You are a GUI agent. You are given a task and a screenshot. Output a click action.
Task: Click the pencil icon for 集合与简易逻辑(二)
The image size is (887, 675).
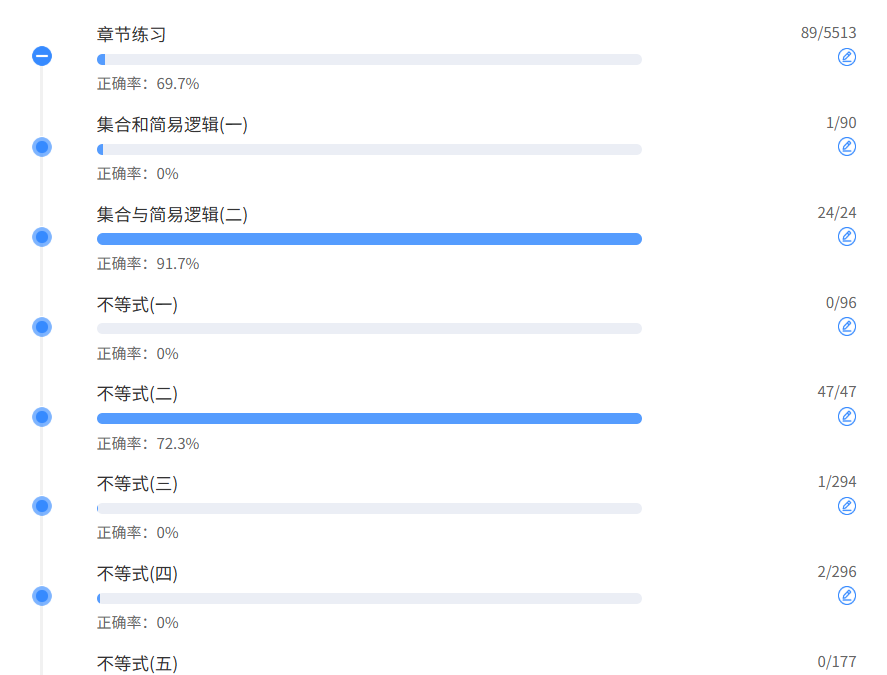point(846,237)
